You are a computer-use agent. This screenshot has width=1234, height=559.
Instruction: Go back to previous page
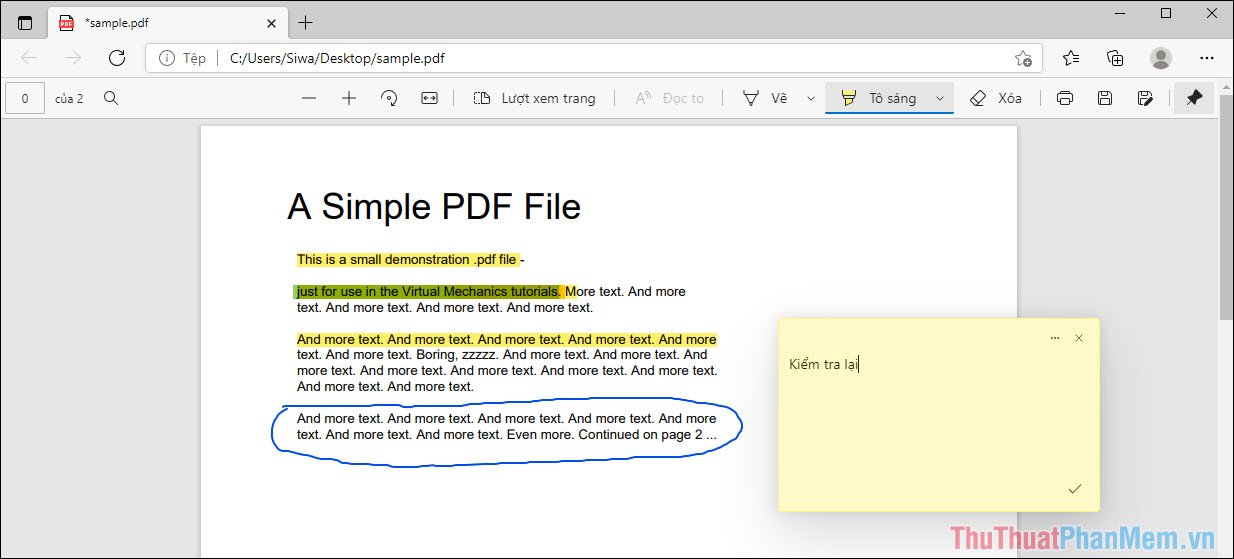[x=29, y=58]
